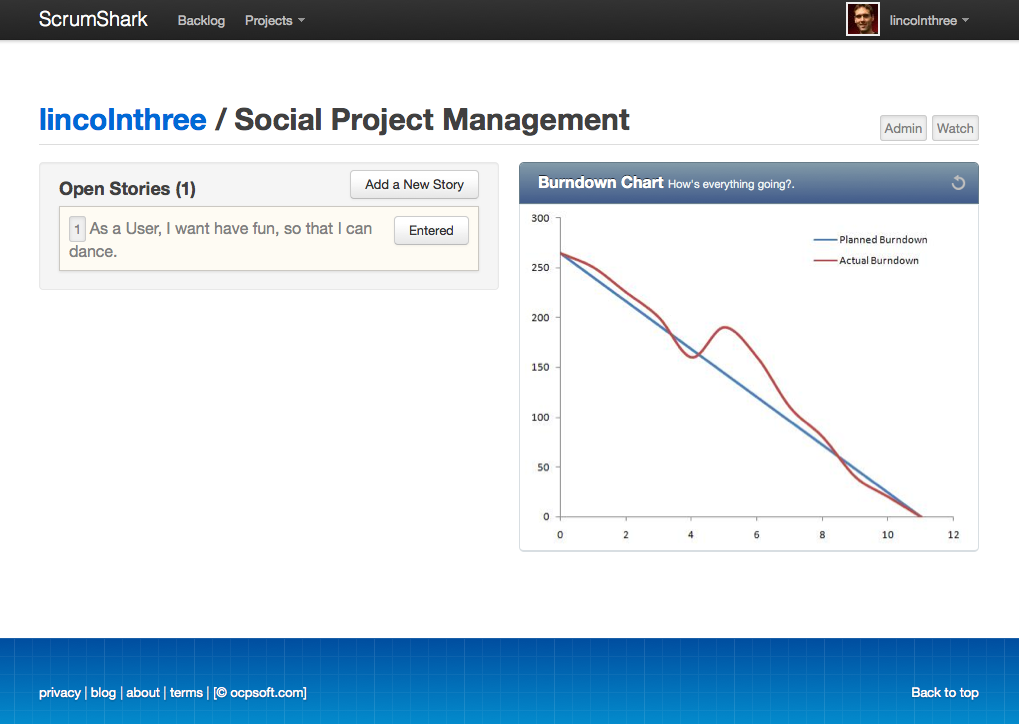Open the privacy link in footer
Viewport: 1019px width, 724px height.
tap(60, 693)
